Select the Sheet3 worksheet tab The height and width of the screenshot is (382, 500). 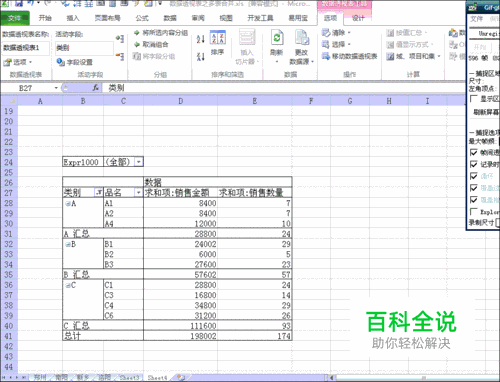[x=129, y=377]
